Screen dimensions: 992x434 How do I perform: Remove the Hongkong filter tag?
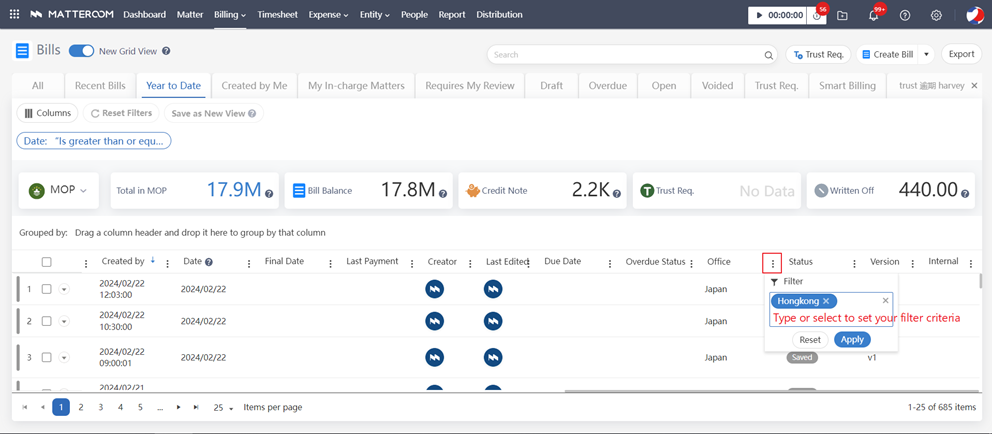point(826,301)
